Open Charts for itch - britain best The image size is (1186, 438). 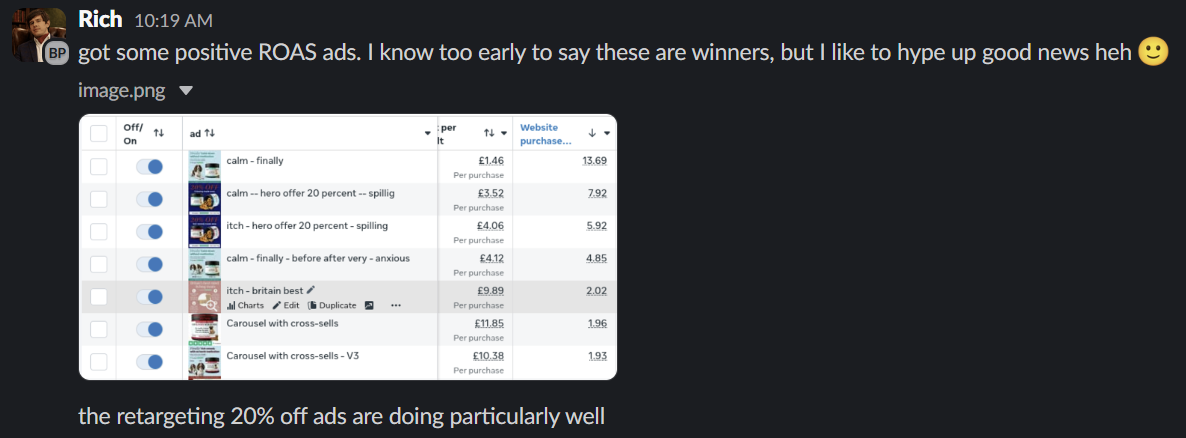(245, 305)
